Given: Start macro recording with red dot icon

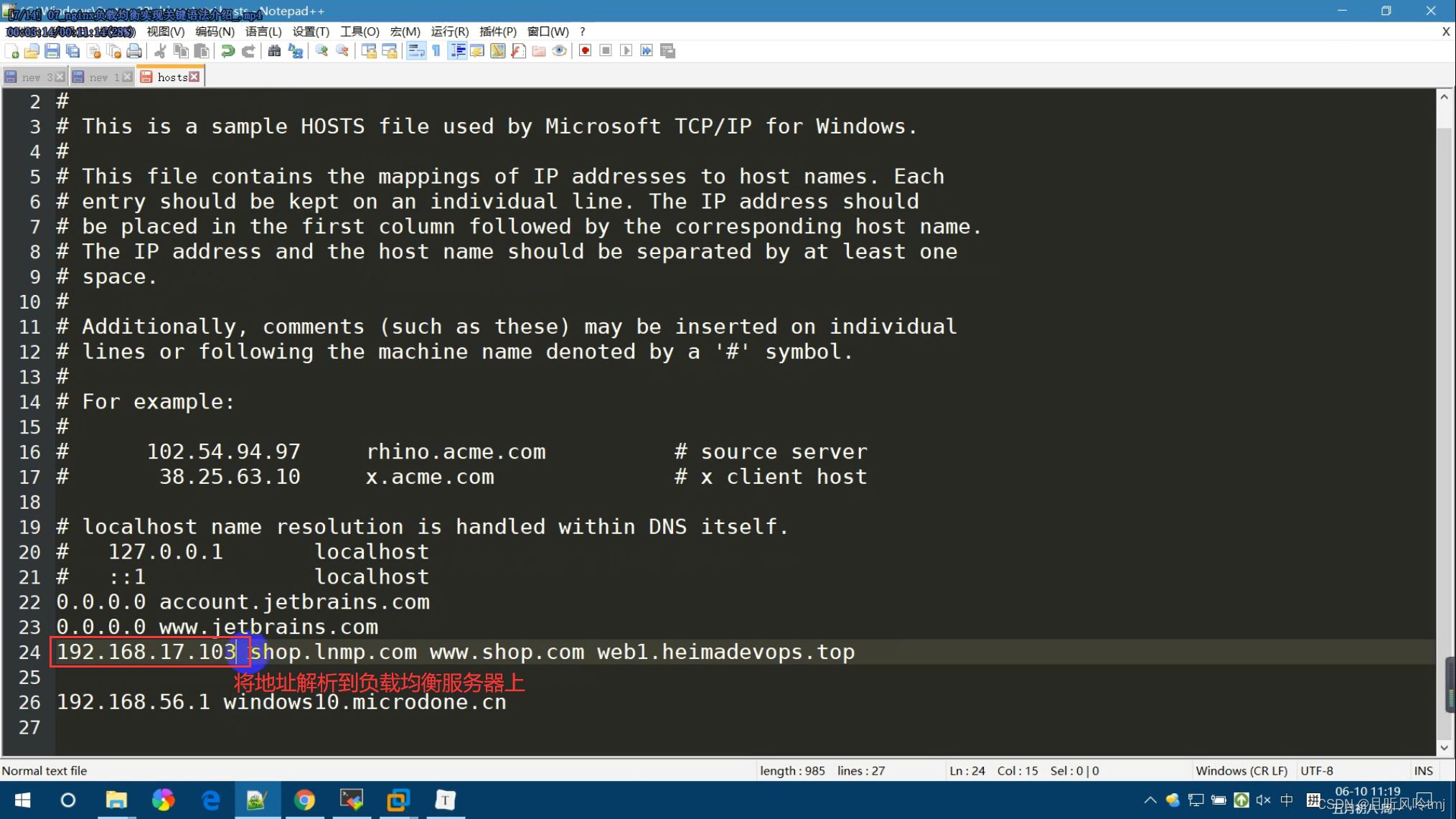Looking at the screenshot, I should click(586, 51).
